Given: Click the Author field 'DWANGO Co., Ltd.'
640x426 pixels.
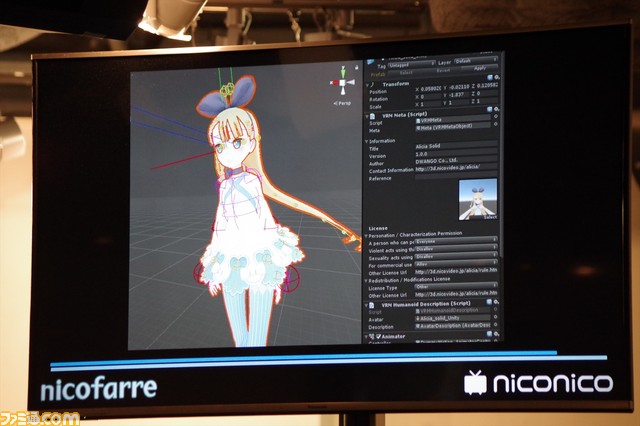Looking at the screenshot, I should 456,160.
